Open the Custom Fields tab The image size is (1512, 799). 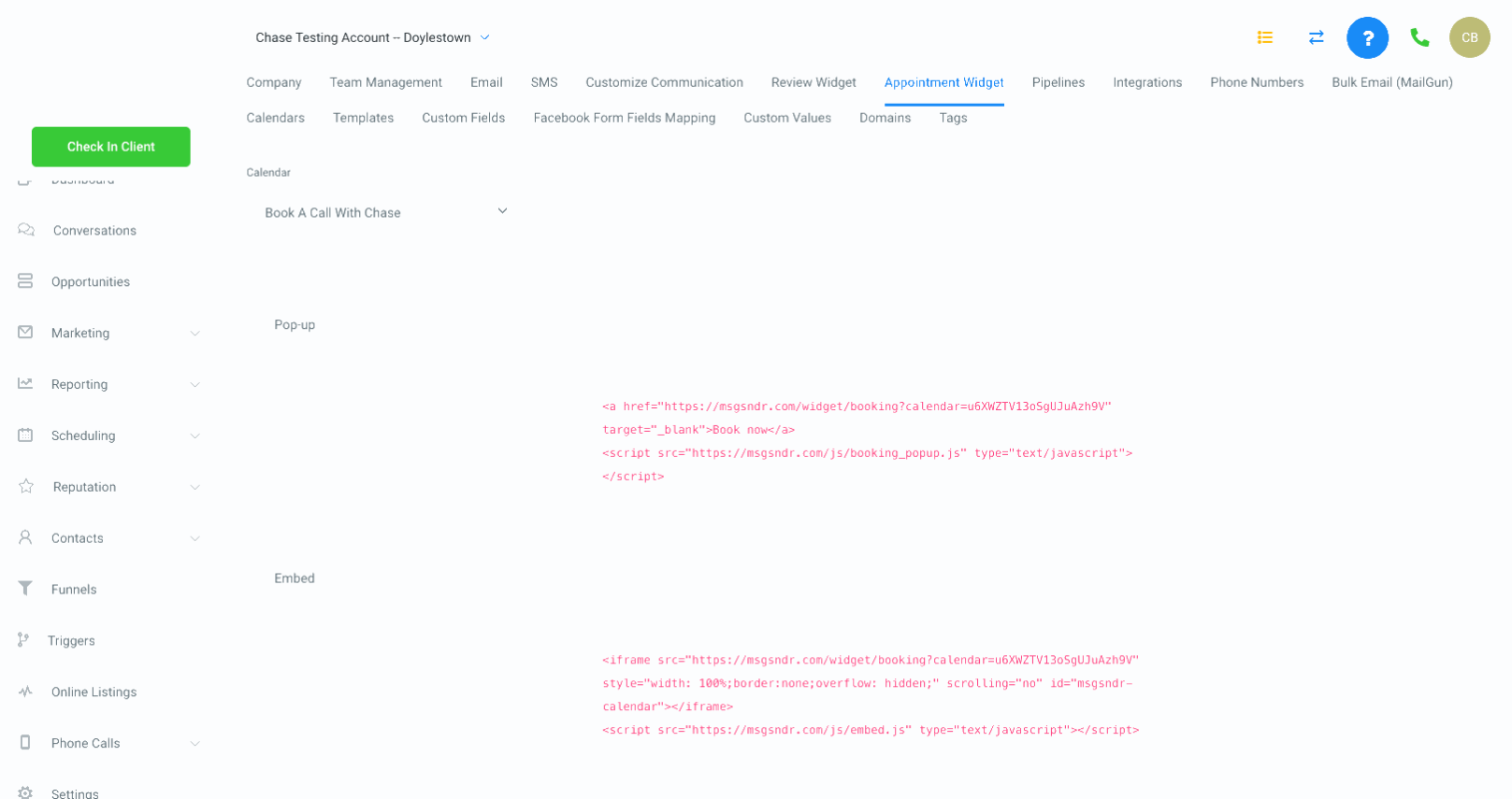463,118
